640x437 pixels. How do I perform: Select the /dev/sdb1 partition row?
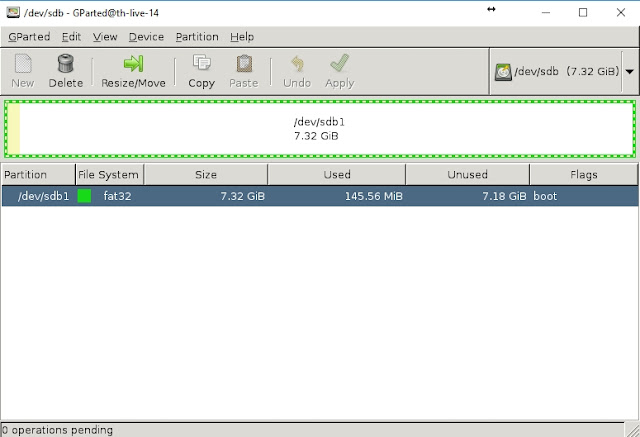[x=320, y=196]
